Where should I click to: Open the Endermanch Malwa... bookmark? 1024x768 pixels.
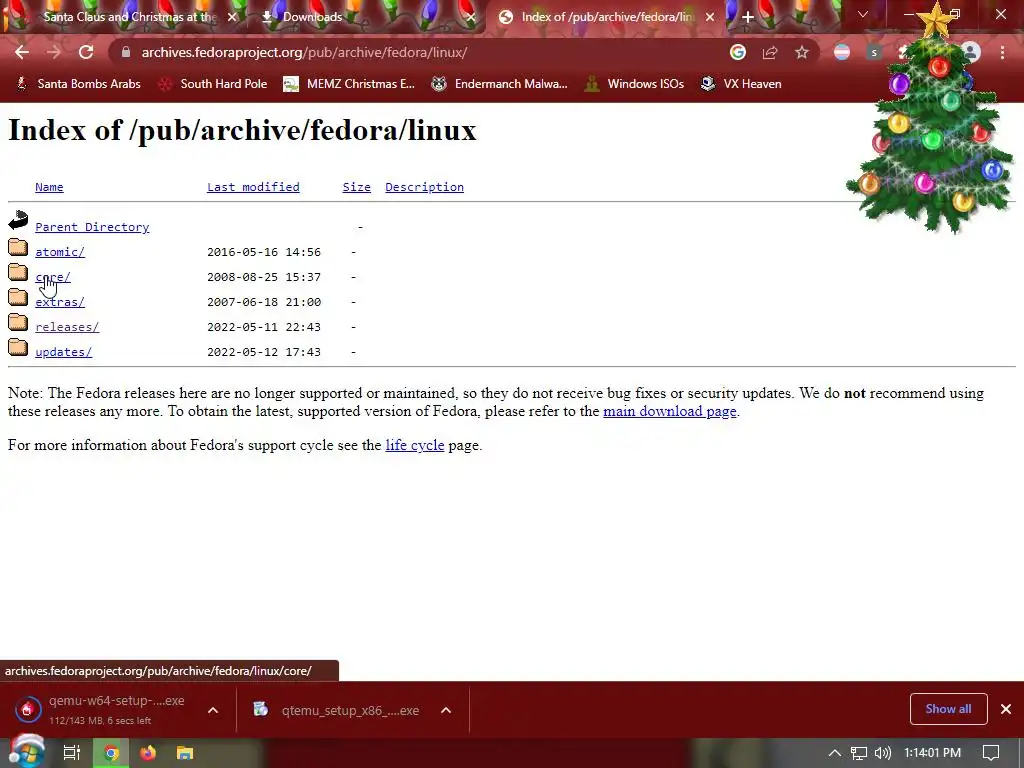pyautogui.click(x=500, y=84)
